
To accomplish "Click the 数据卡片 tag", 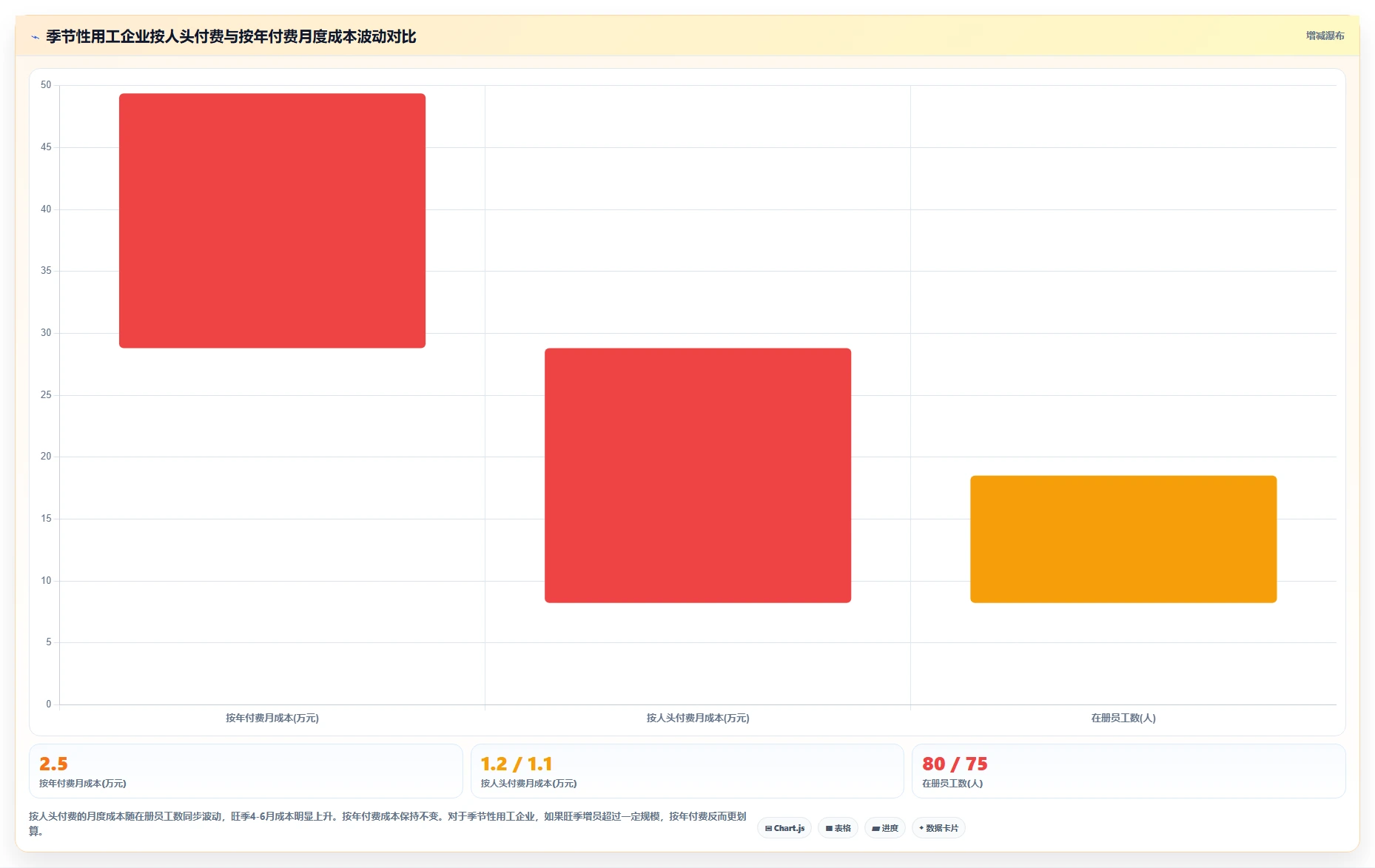I will pyautogui.click(x=938, y=828).
